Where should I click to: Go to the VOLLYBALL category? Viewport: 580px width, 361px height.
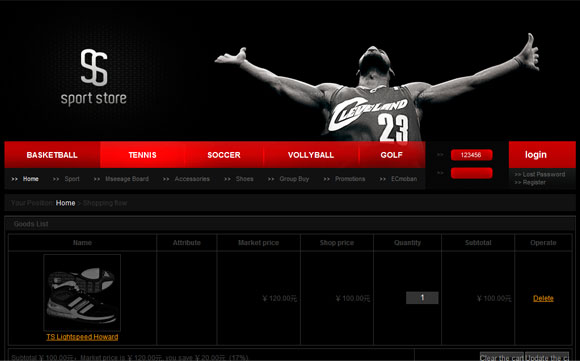[311, 155]
